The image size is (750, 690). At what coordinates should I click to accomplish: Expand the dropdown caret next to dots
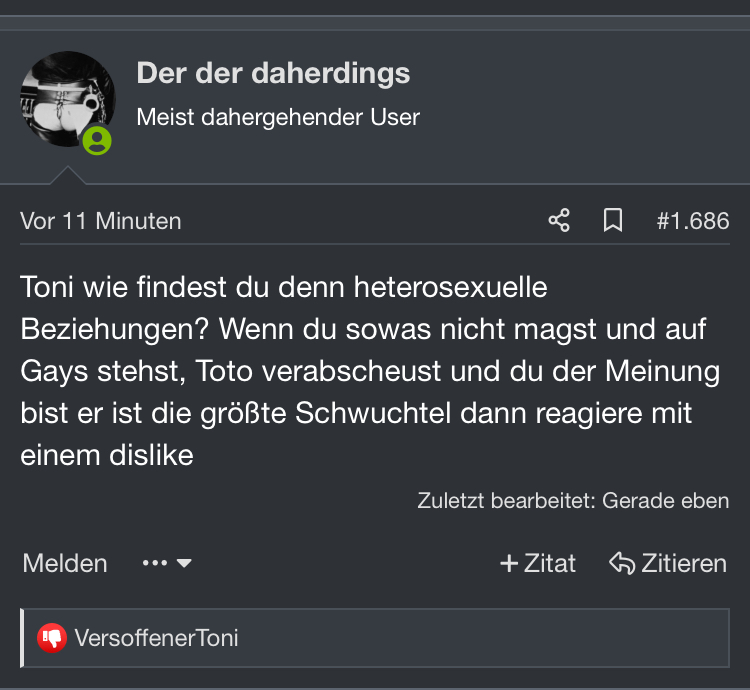click(184, 563)
